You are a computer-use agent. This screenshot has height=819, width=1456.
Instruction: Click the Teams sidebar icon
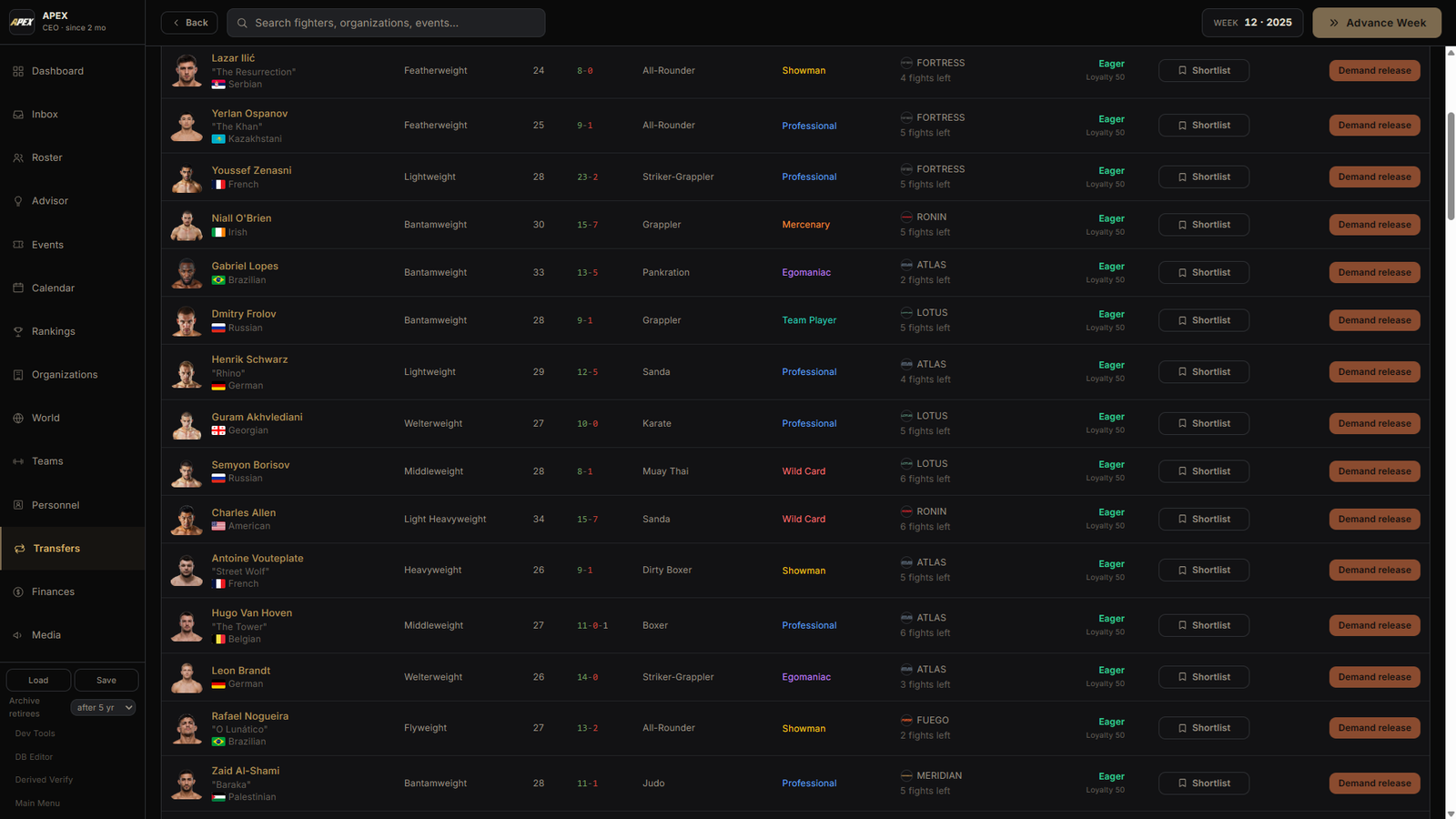point(18,461)
